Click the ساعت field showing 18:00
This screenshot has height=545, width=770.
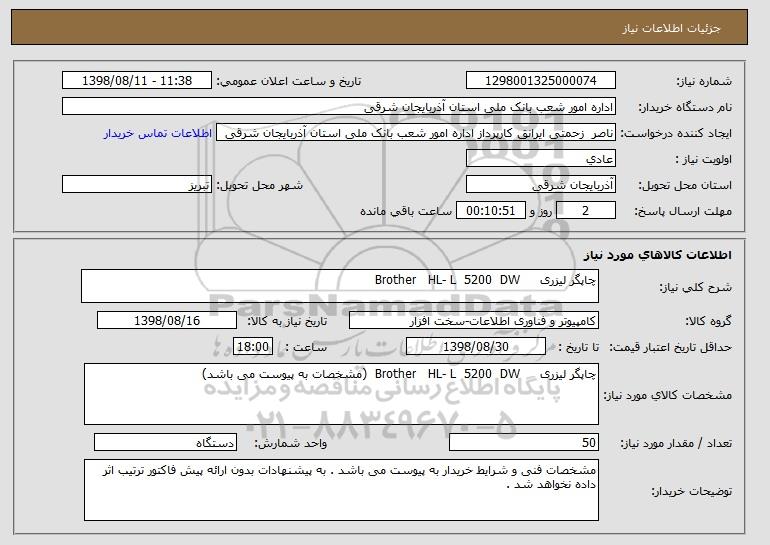253,347
